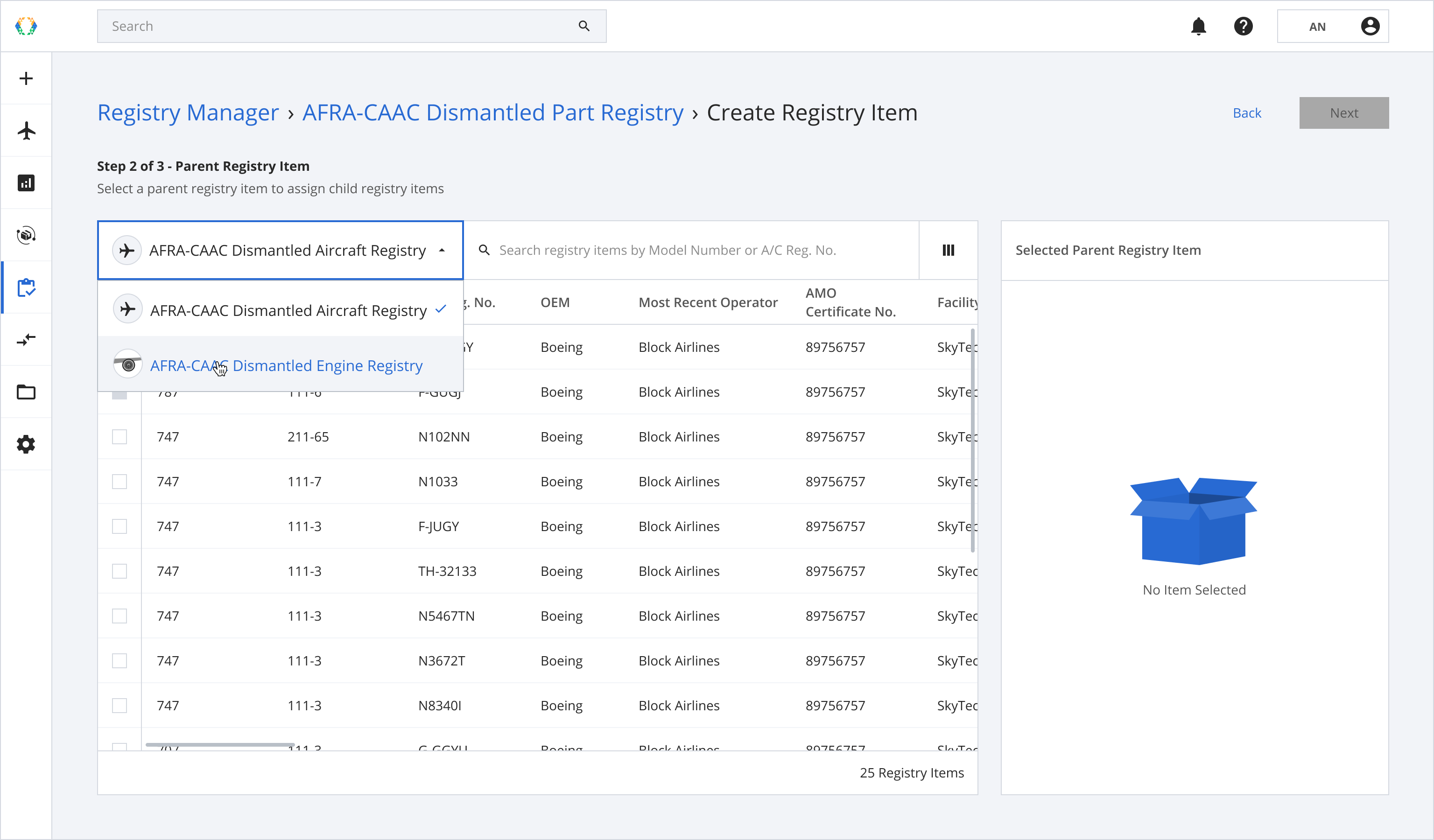Click the plus add icon in sidebar

pyautogui.click(x=26, y=78)
